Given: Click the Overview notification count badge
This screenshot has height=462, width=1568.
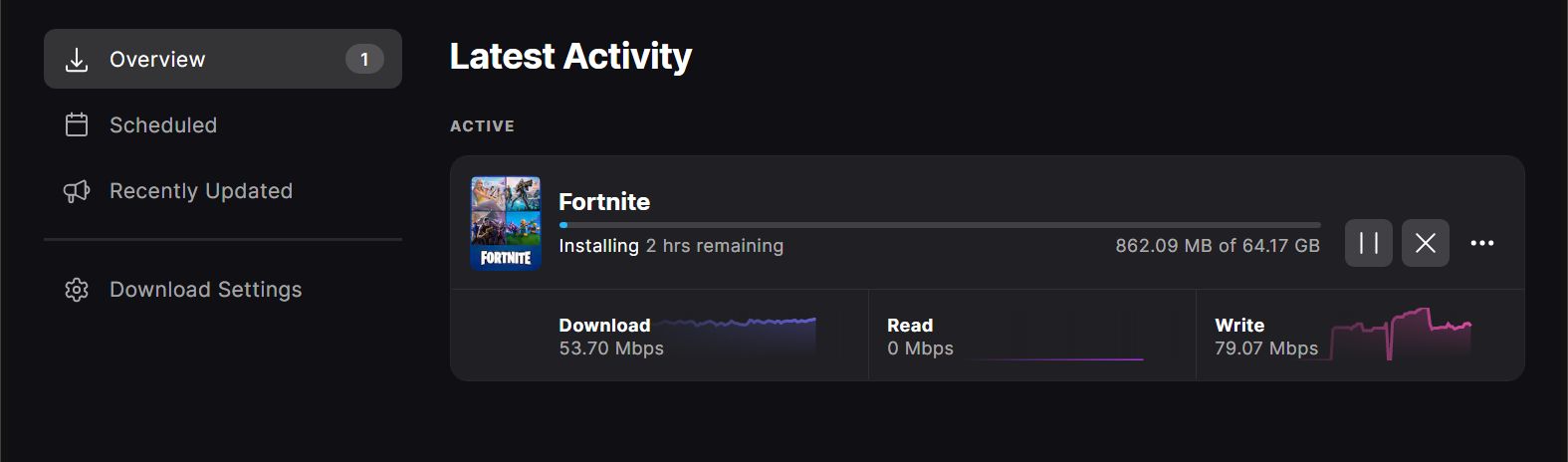Looking at the screenshot, I should tap(364, 60).
